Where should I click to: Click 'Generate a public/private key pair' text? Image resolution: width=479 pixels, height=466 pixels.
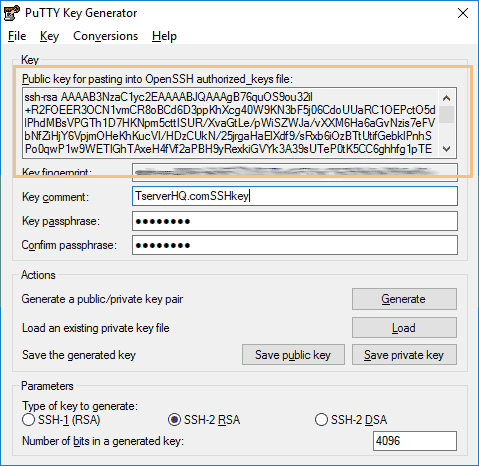click(102, 299)
